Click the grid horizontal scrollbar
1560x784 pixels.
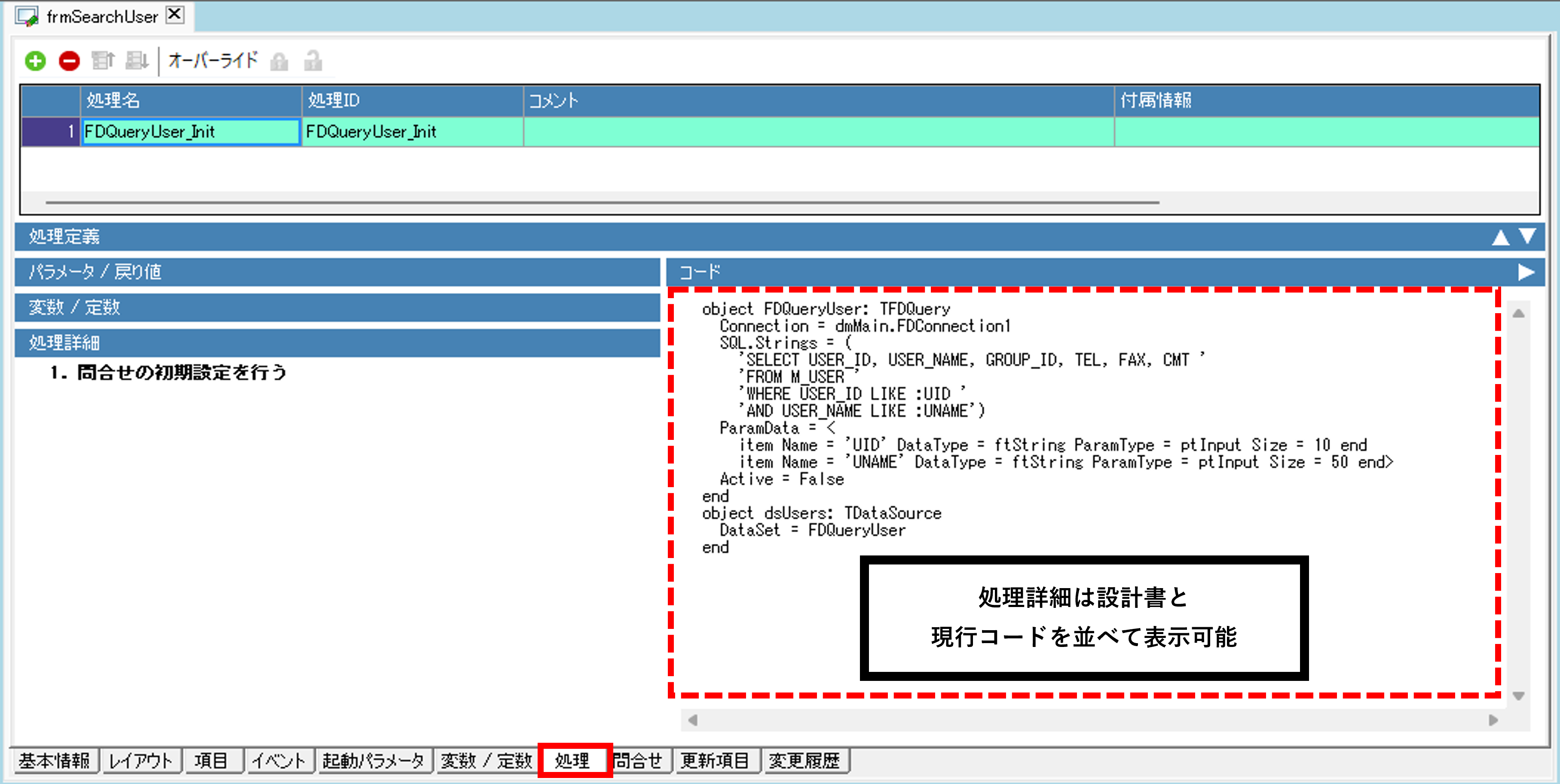(x=602, y=202)
